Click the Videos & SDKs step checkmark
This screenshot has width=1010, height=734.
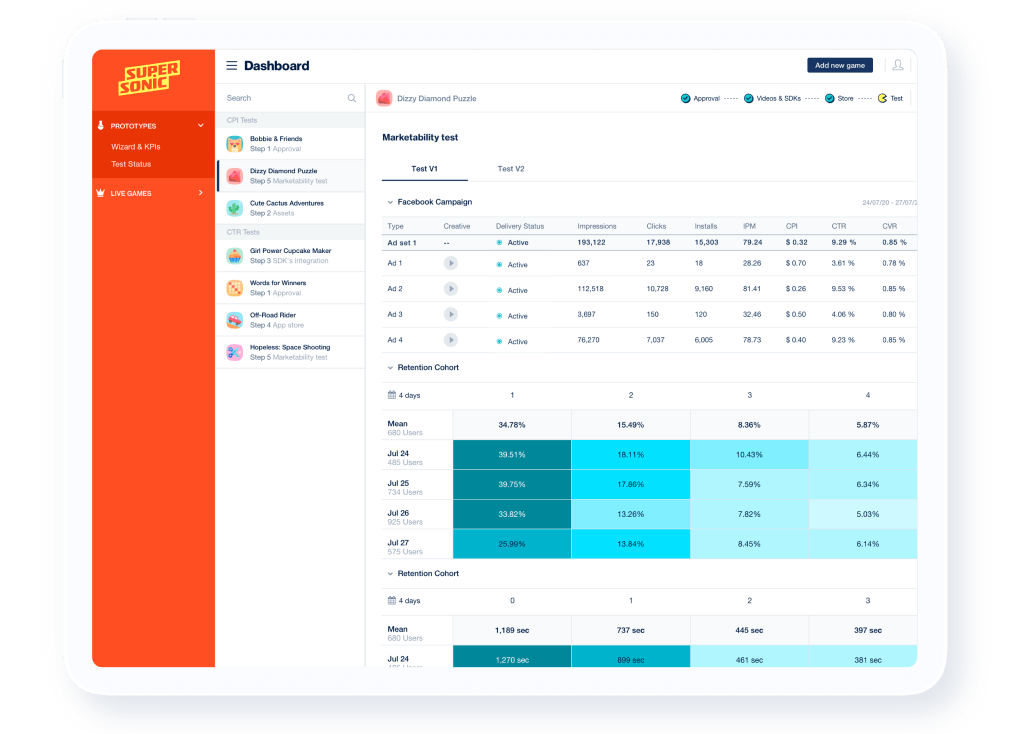click(748, 98)
